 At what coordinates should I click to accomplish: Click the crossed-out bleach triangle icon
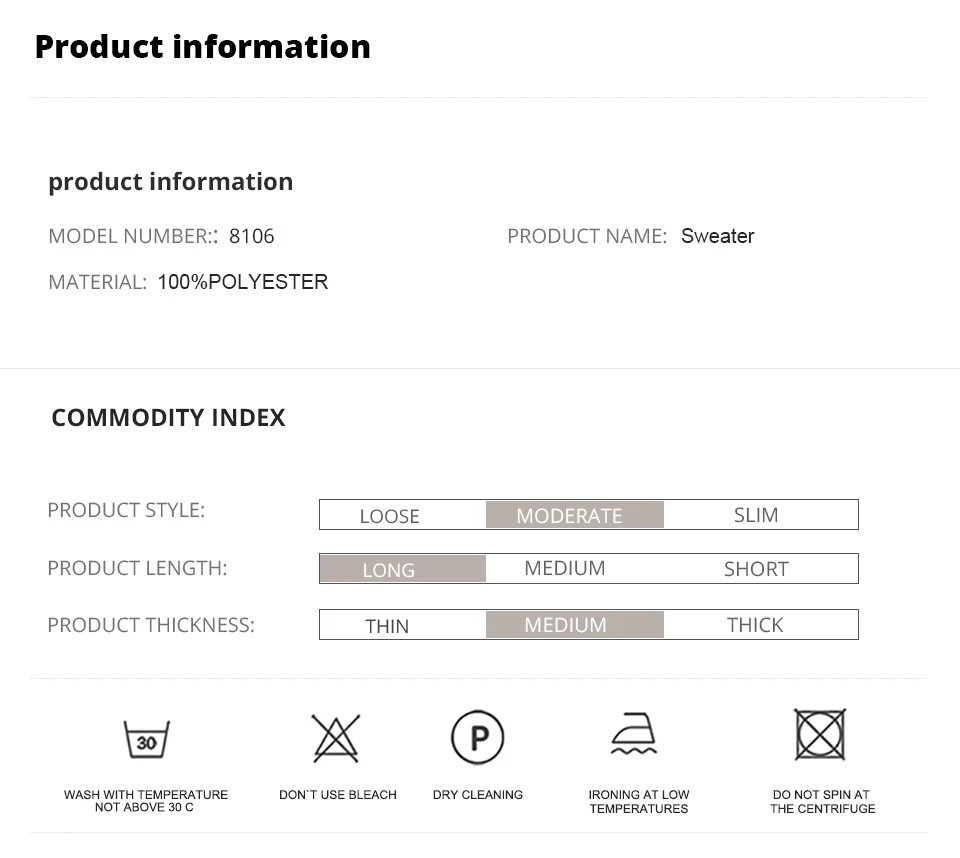(x=336, y=738)
